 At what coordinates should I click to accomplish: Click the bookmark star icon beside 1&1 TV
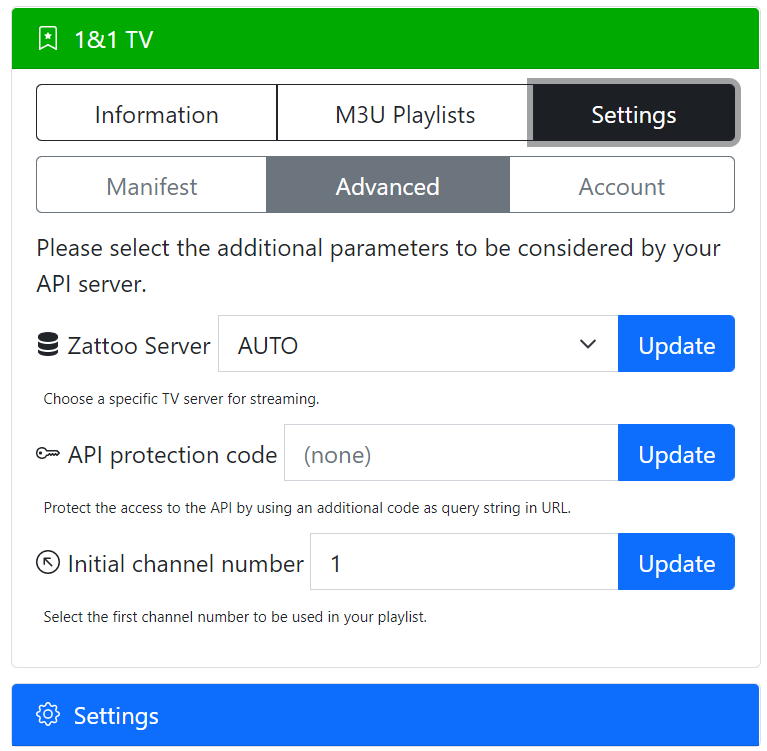(48, 39)
